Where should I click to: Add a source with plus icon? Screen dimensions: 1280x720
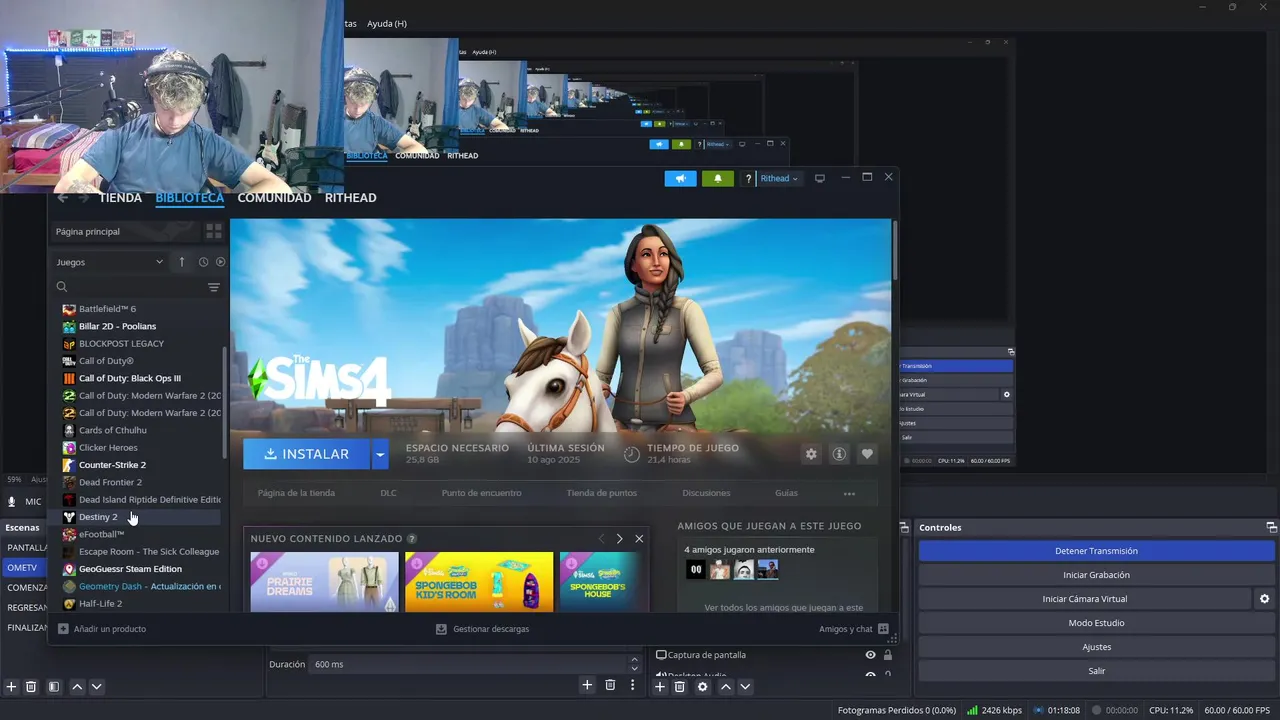click(660, 687)
